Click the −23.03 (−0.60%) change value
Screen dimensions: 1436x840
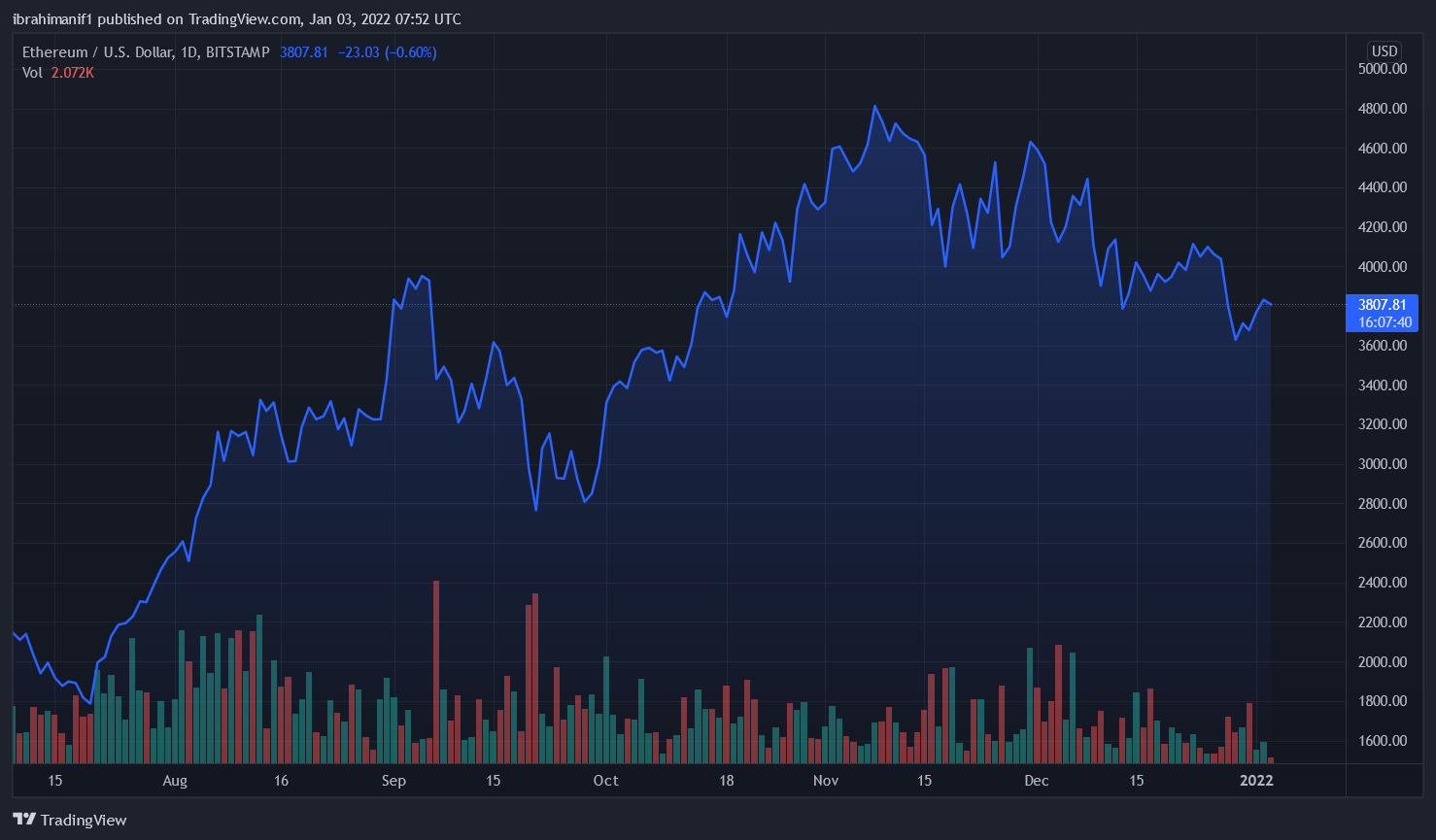point(388,52)
